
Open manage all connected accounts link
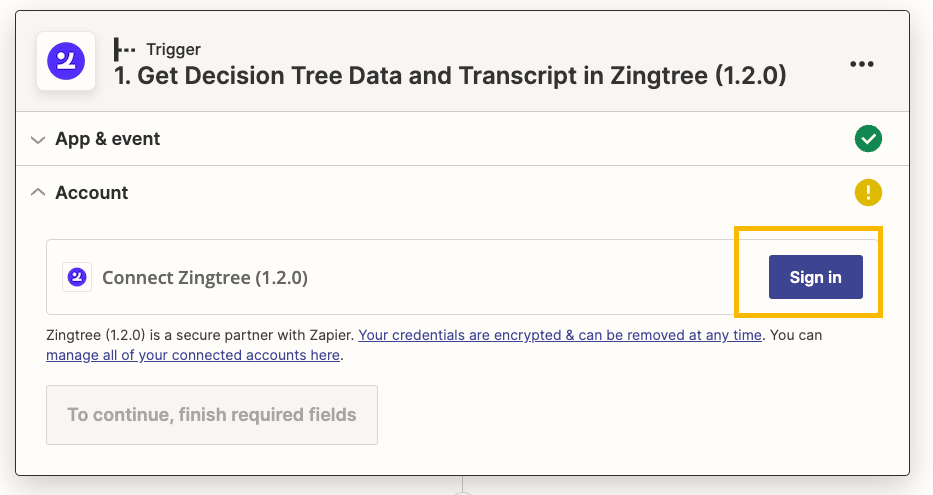tap(193, 355)
